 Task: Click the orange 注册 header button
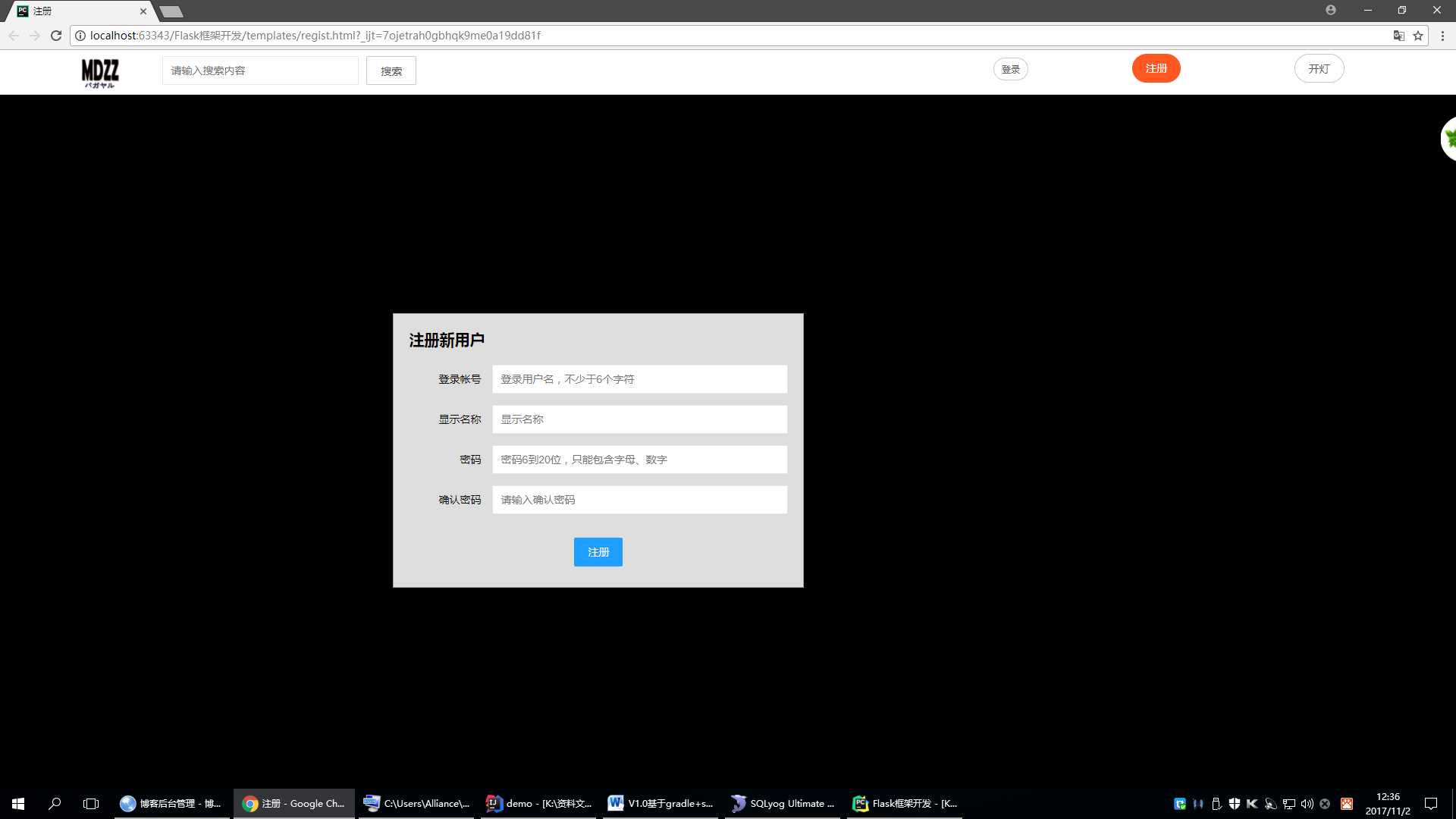[1156, 68]
